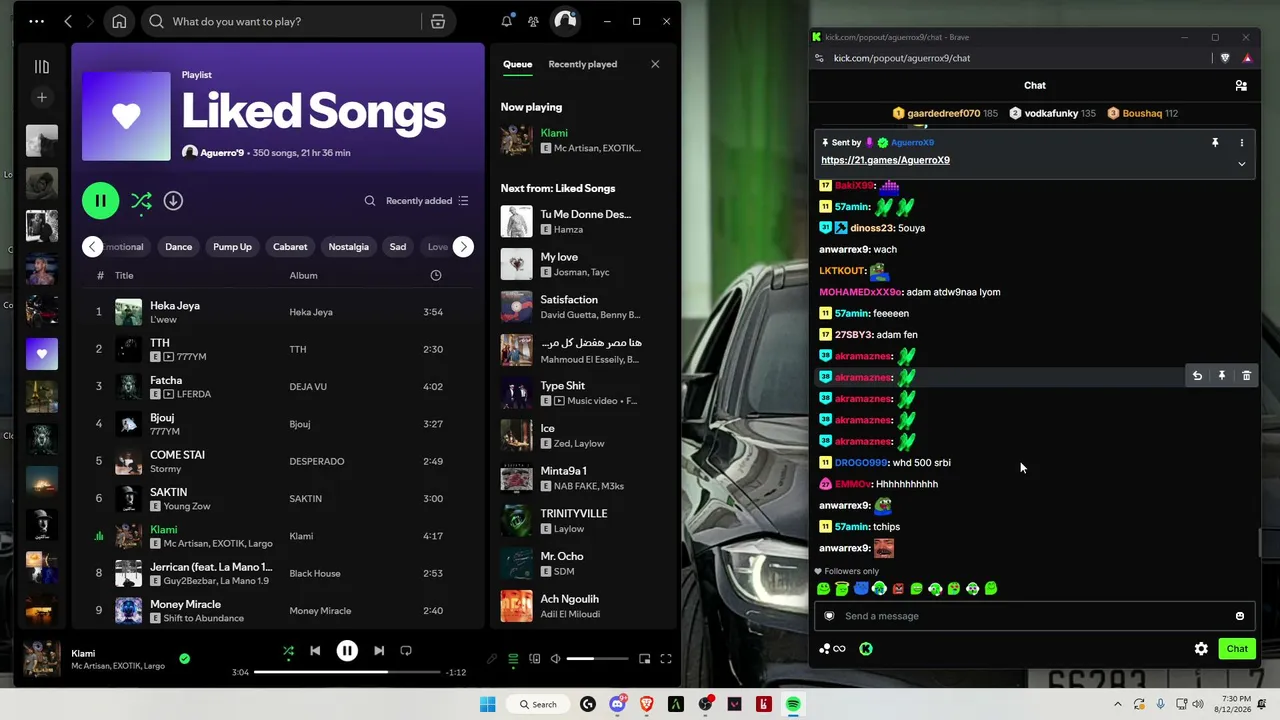Click the green Chat send button
Image resolution: width=1280 pixels, height=720 pixels.
click(x=1237, y=649)
